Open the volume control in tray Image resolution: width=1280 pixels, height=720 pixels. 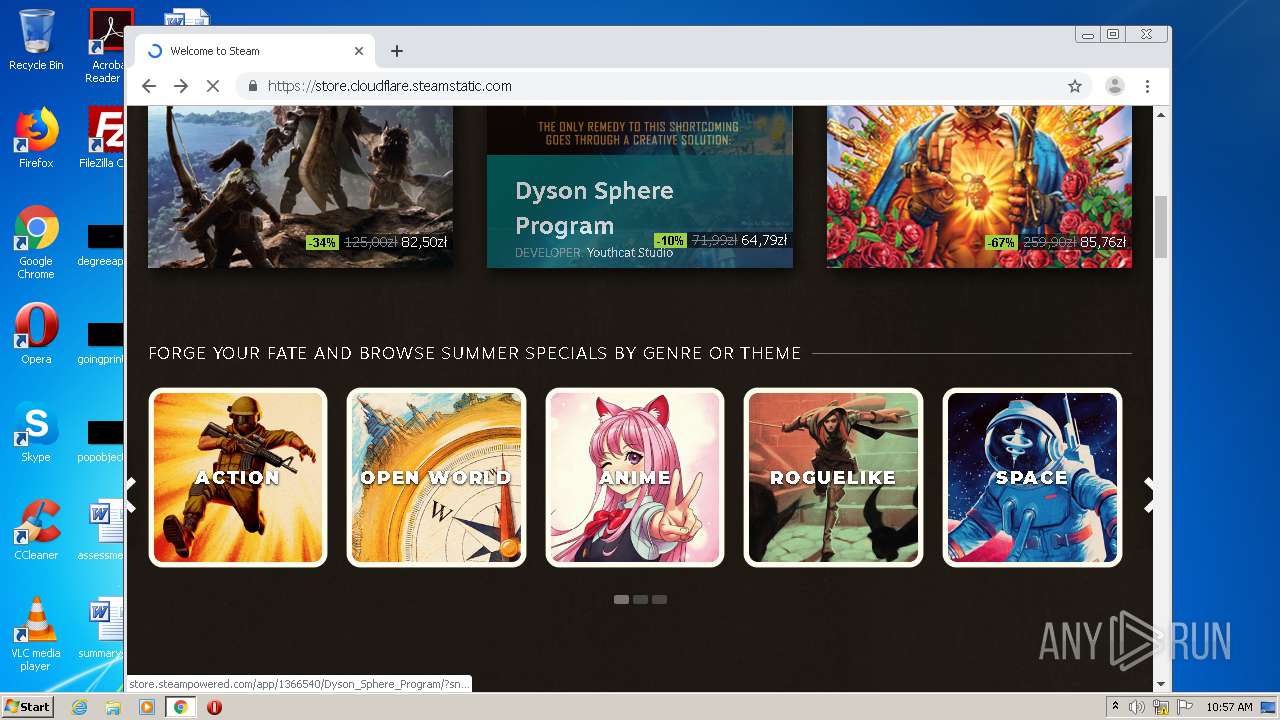[x=1137, y=707]
